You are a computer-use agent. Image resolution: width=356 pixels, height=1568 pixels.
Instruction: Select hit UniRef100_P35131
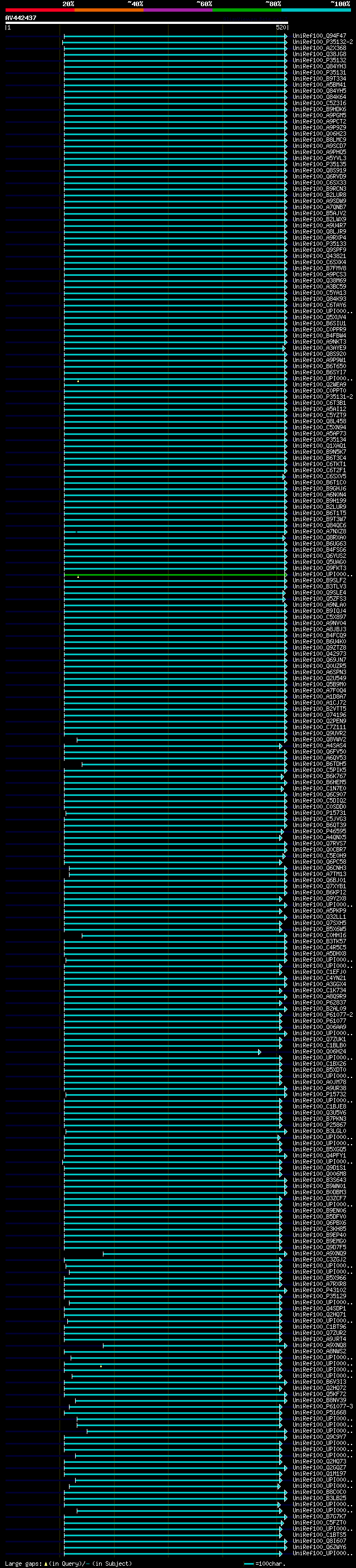[319, 72]
